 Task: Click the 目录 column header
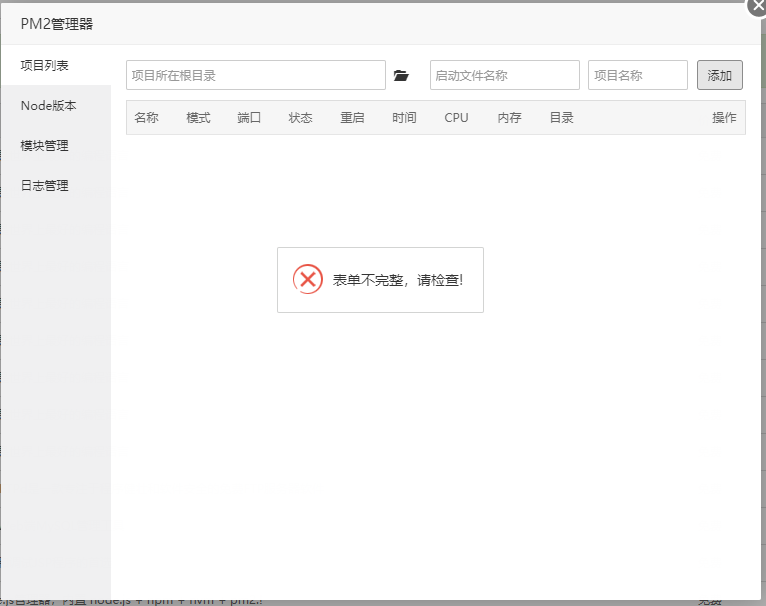tap(561, 118)
